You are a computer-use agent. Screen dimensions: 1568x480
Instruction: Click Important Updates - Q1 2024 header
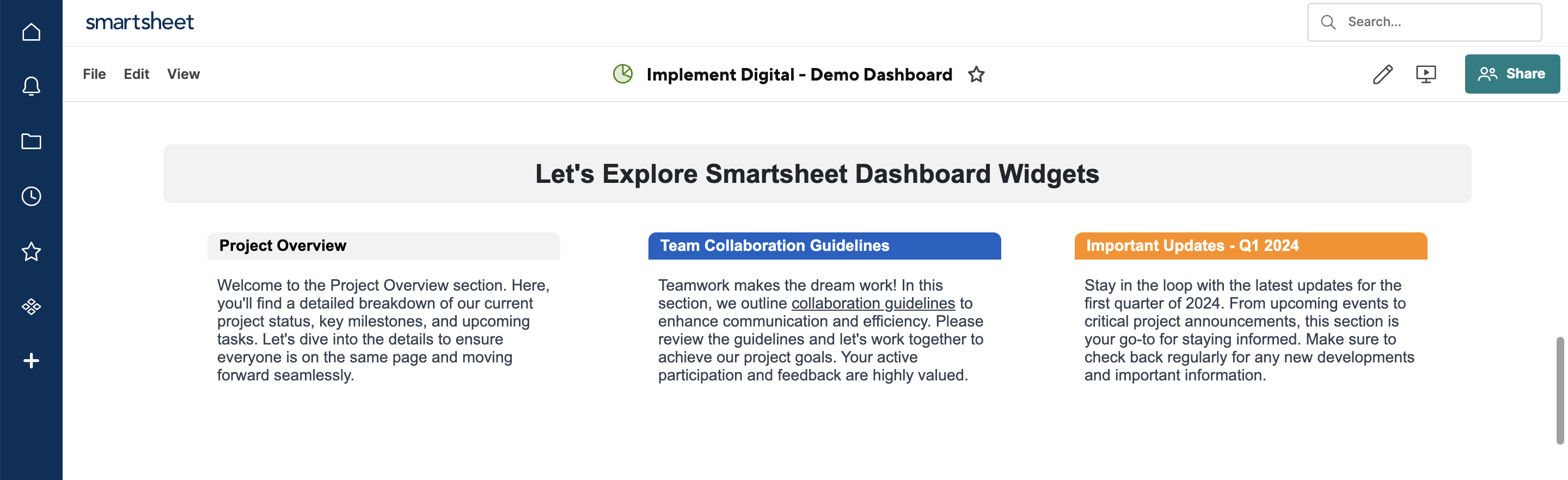[x=1250, y=246]
